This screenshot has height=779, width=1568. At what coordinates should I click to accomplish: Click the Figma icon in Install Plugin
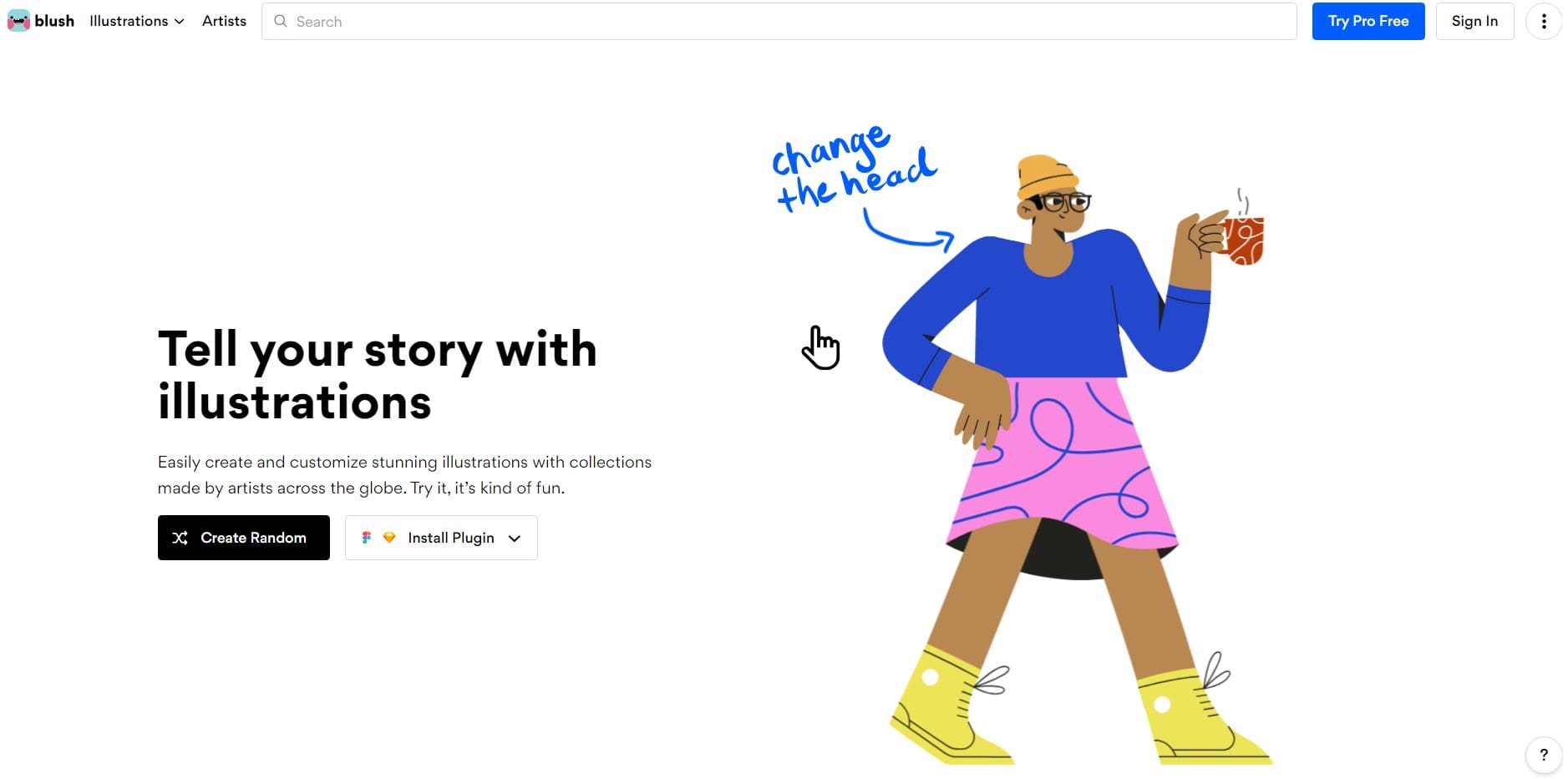pos(366,538)
